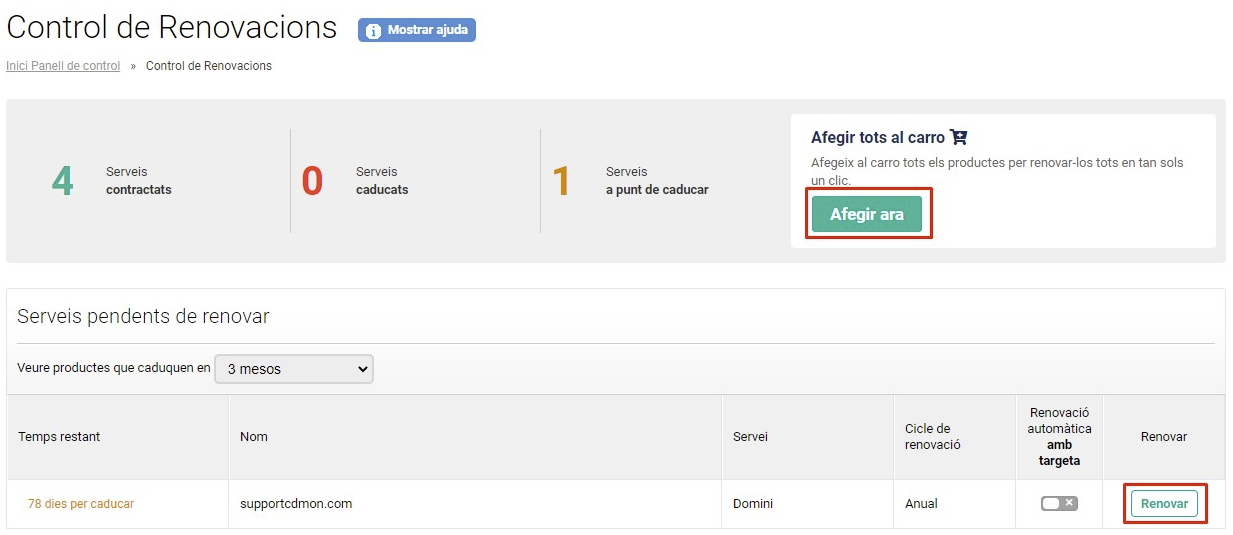Open the 3 mesos expiry period dropdown
Screen dimensions: 1233x535
pyautogui.click(x=294, y=369)
